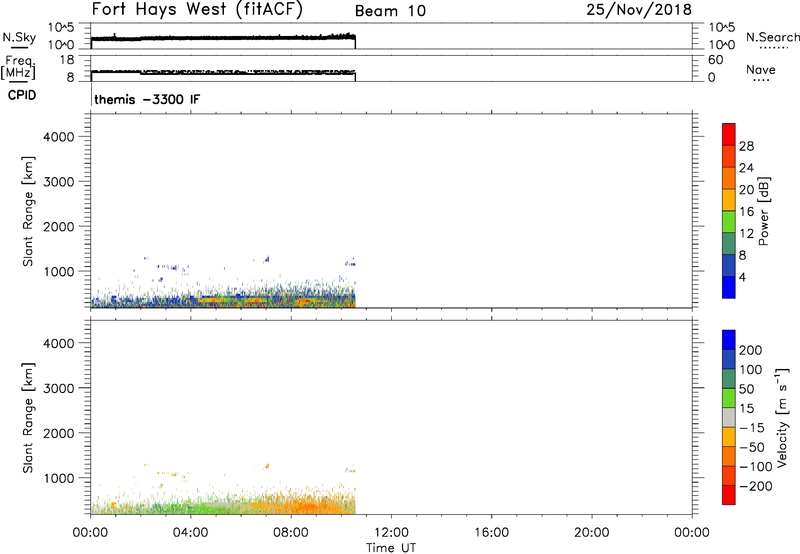Screen dimensions: 800x554
Task: Select the 'themis -3300 IF' text
Action: [147, 99]
